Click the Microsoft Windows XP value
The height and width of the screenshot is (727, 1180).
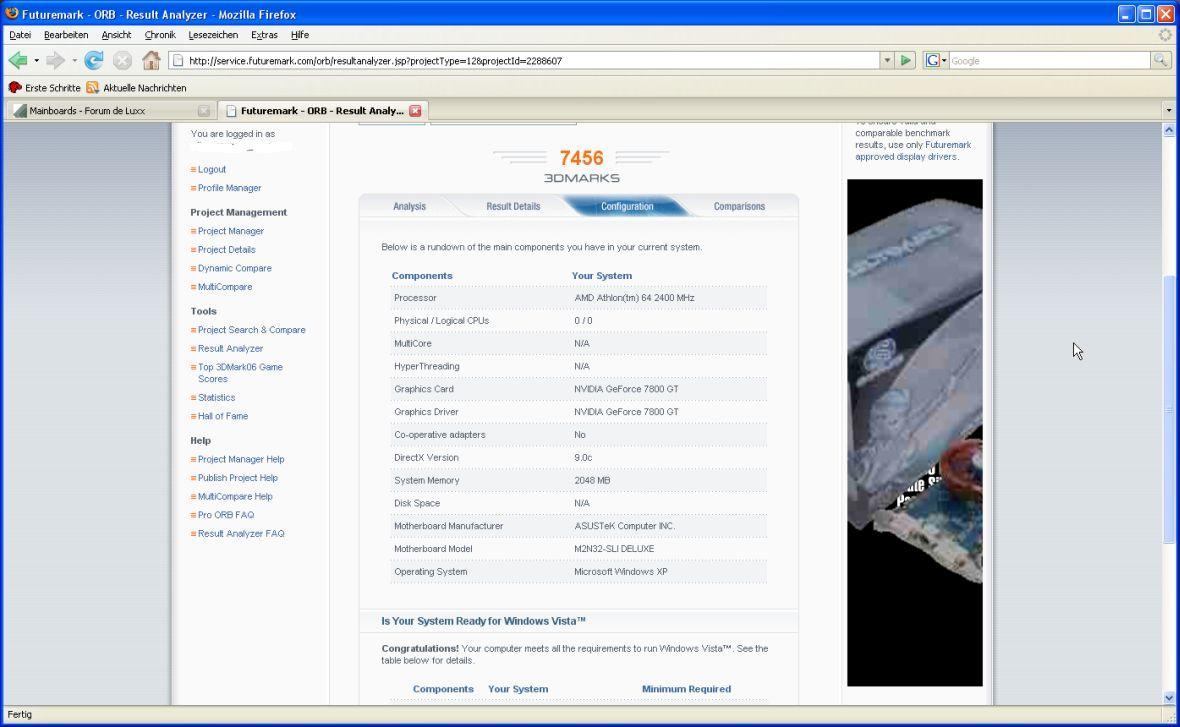coord(621,572)
